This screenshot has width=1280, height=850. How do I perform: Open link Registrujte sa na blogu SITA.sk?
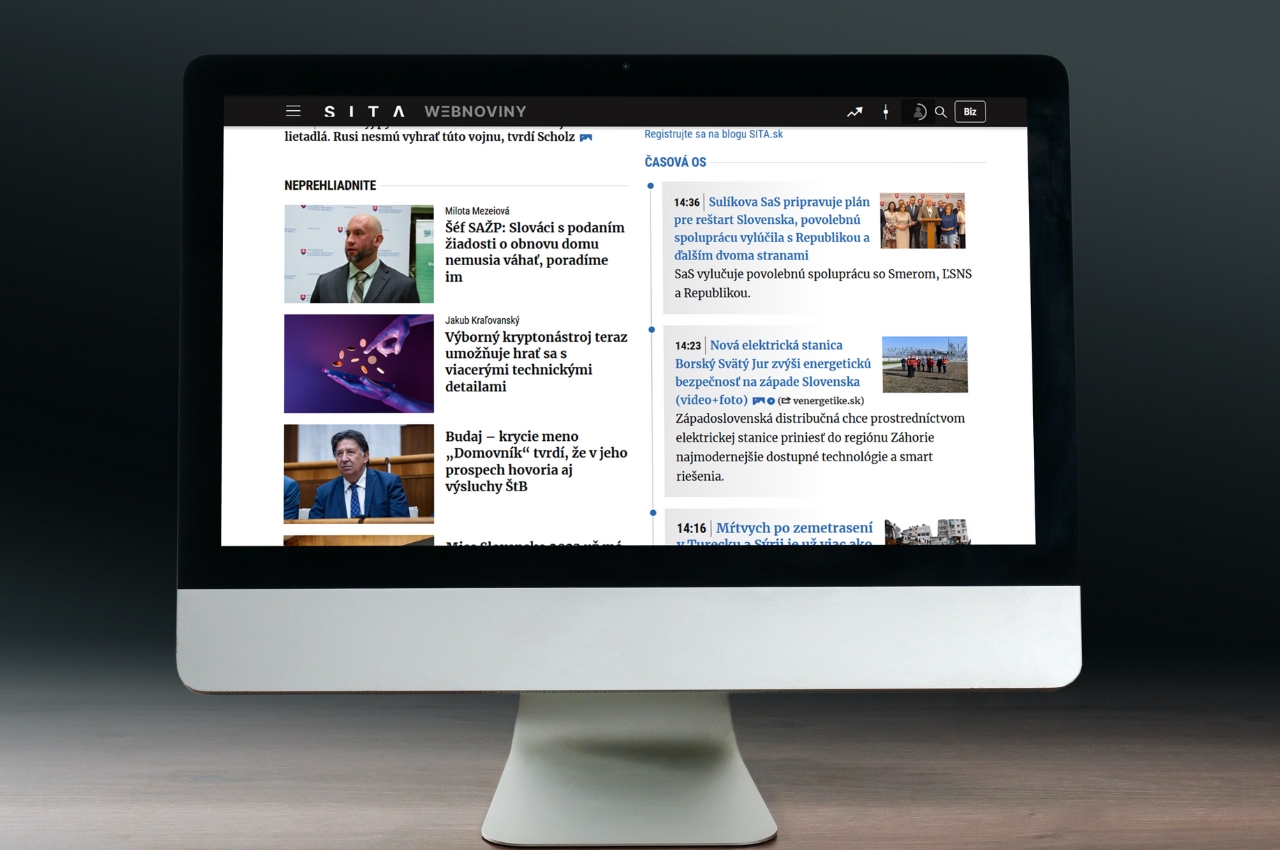714,134
